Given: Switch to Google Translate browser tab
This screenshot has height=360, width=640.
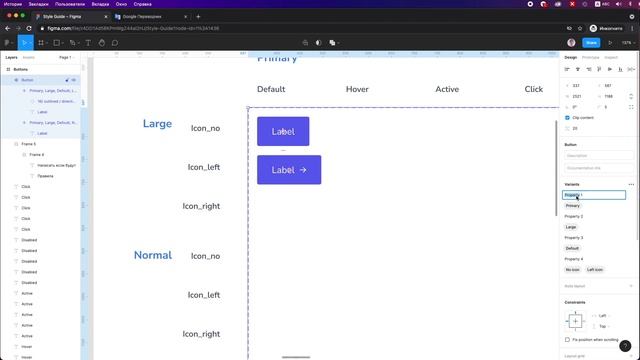Looking at the screenshot, I should [151, 17].
